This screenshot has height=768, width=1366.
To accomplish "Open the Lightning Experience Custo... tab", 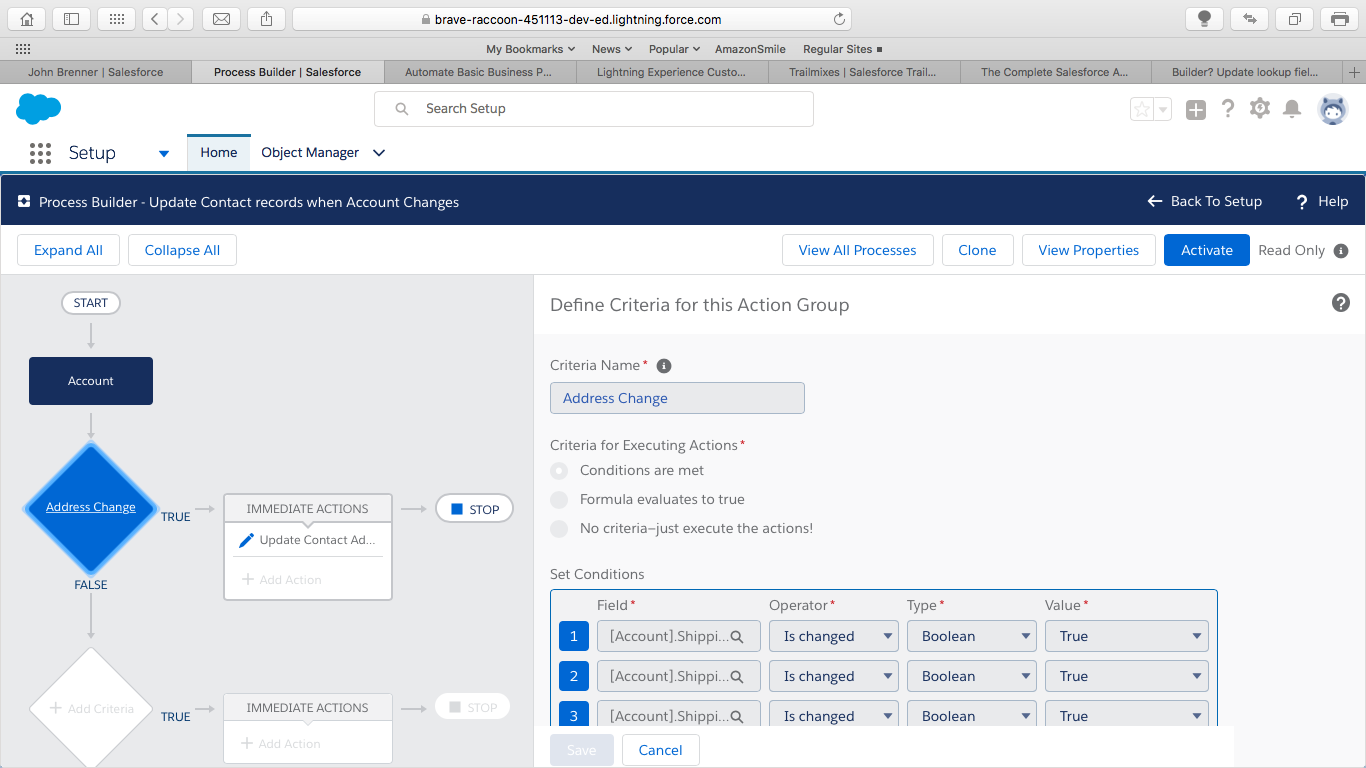I will 671,72.
